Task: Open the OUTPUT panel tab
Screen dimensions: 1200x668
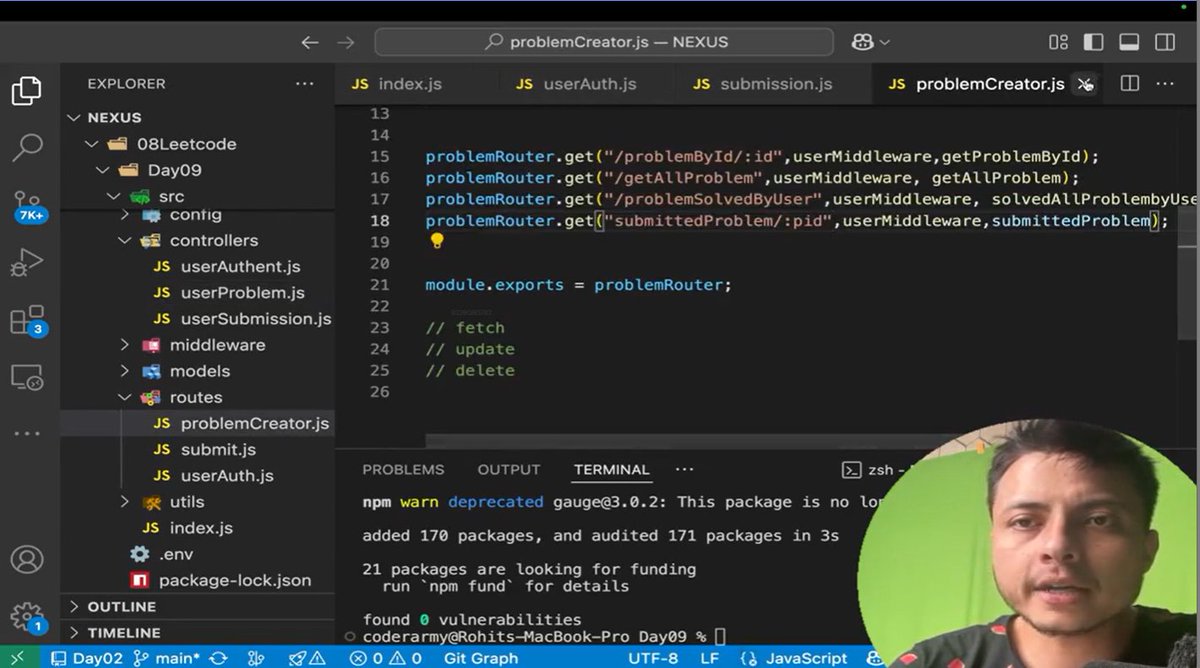Action: [509, 469]
